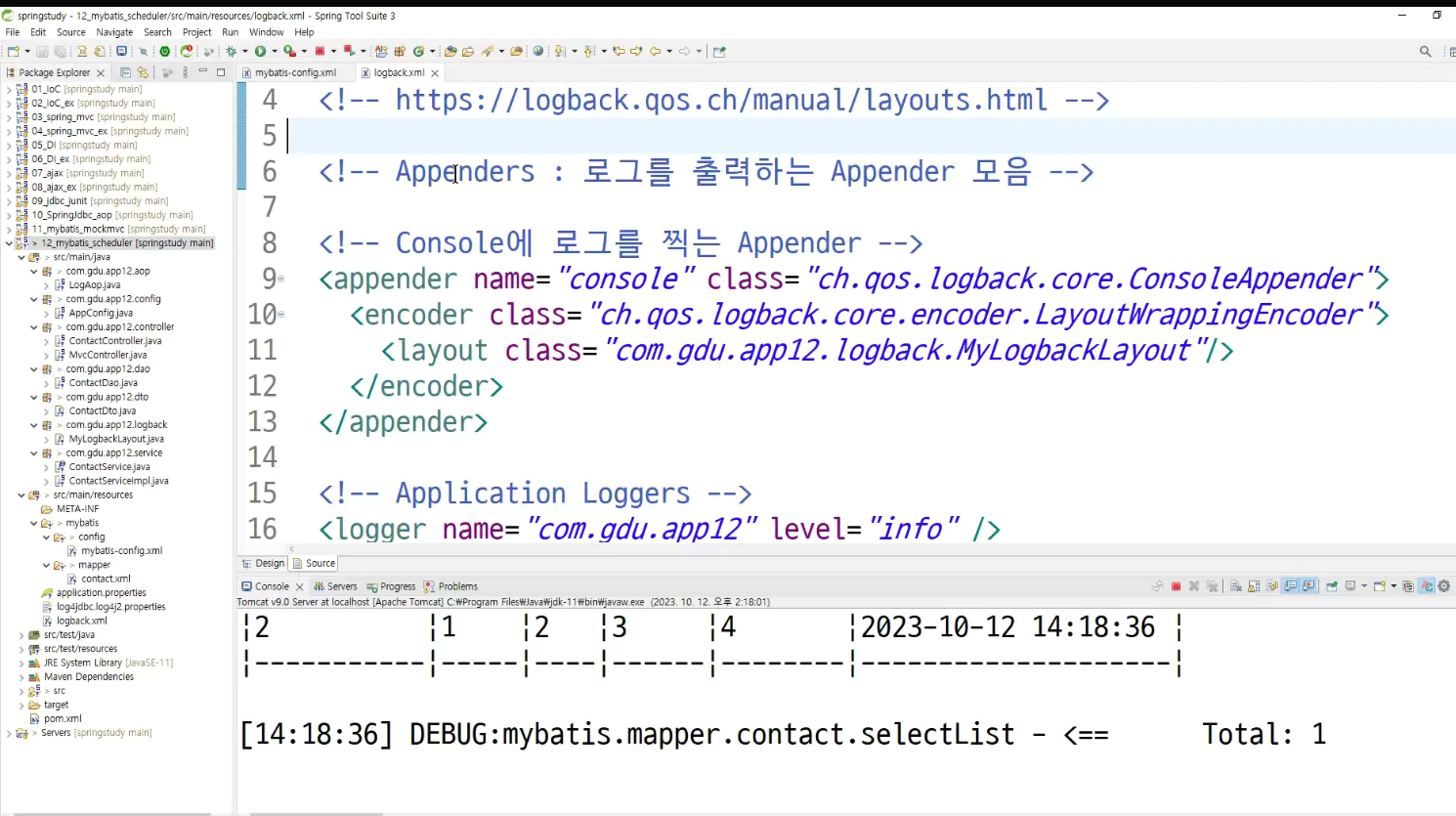Toggle Word Wrap in Console toolbar
Image resolution: width=1456 pixels, height=816 pixels.
[x=1271, y=586]
